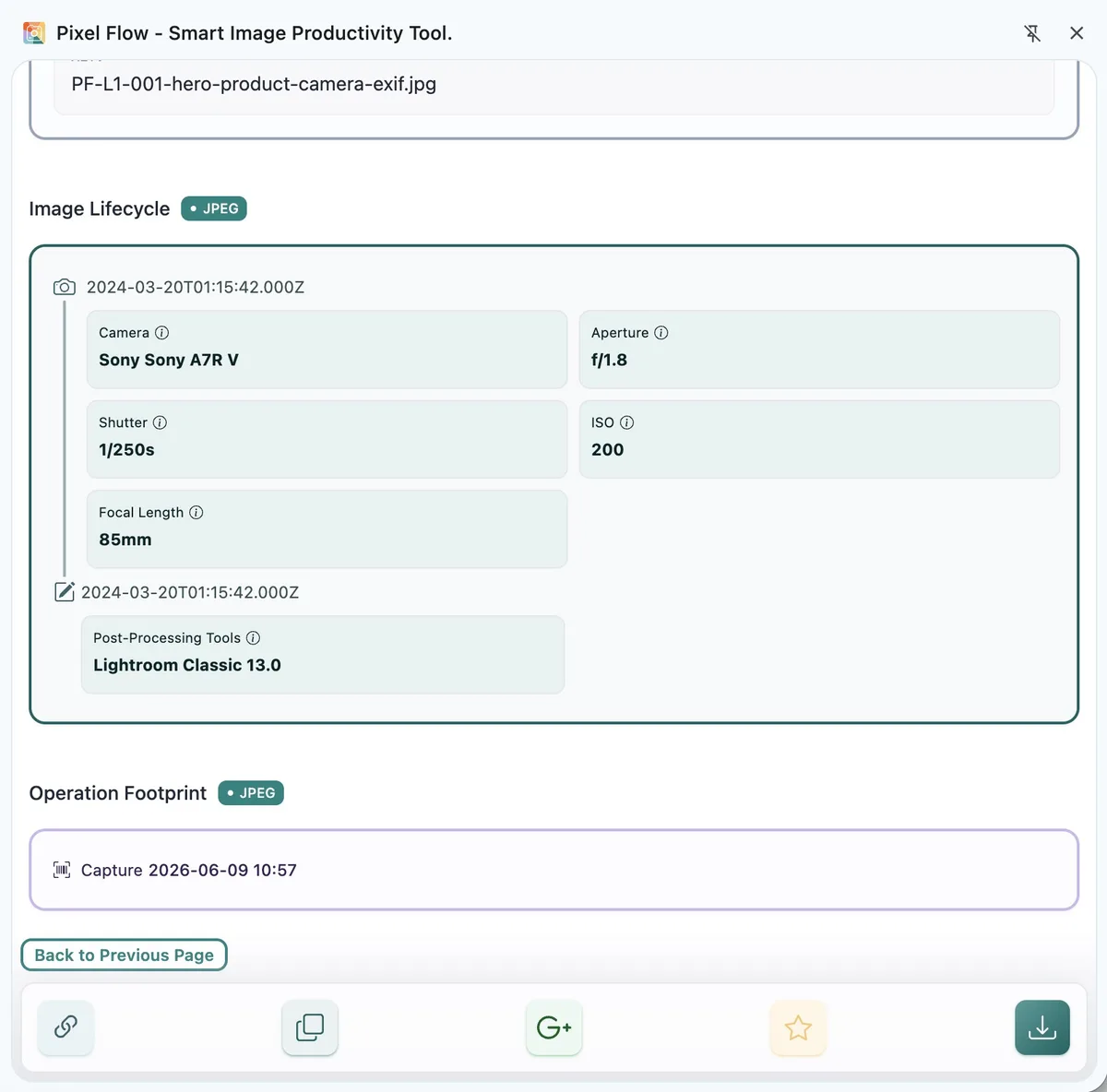Click the Image Lifecycle heading
This screenshot has width=1107, height=1092.
[100, 209]
